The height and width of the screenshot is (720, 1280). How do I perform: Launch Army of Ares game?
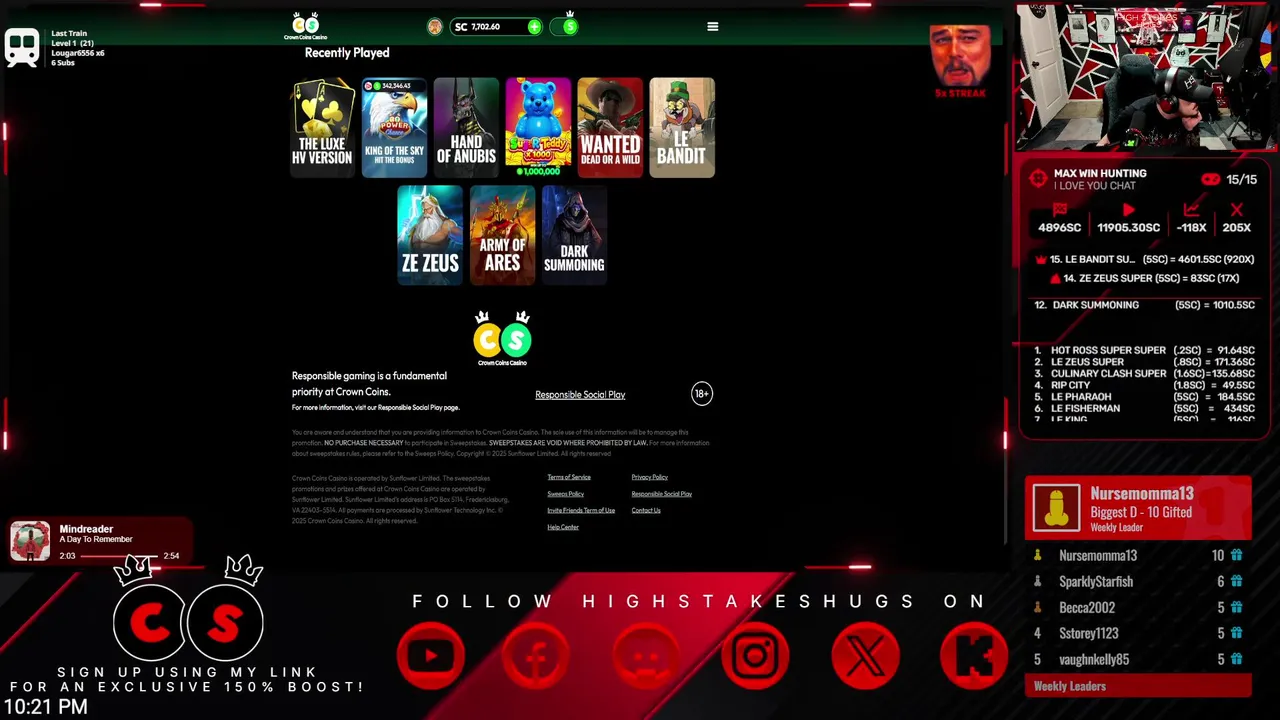click(502, 235)
